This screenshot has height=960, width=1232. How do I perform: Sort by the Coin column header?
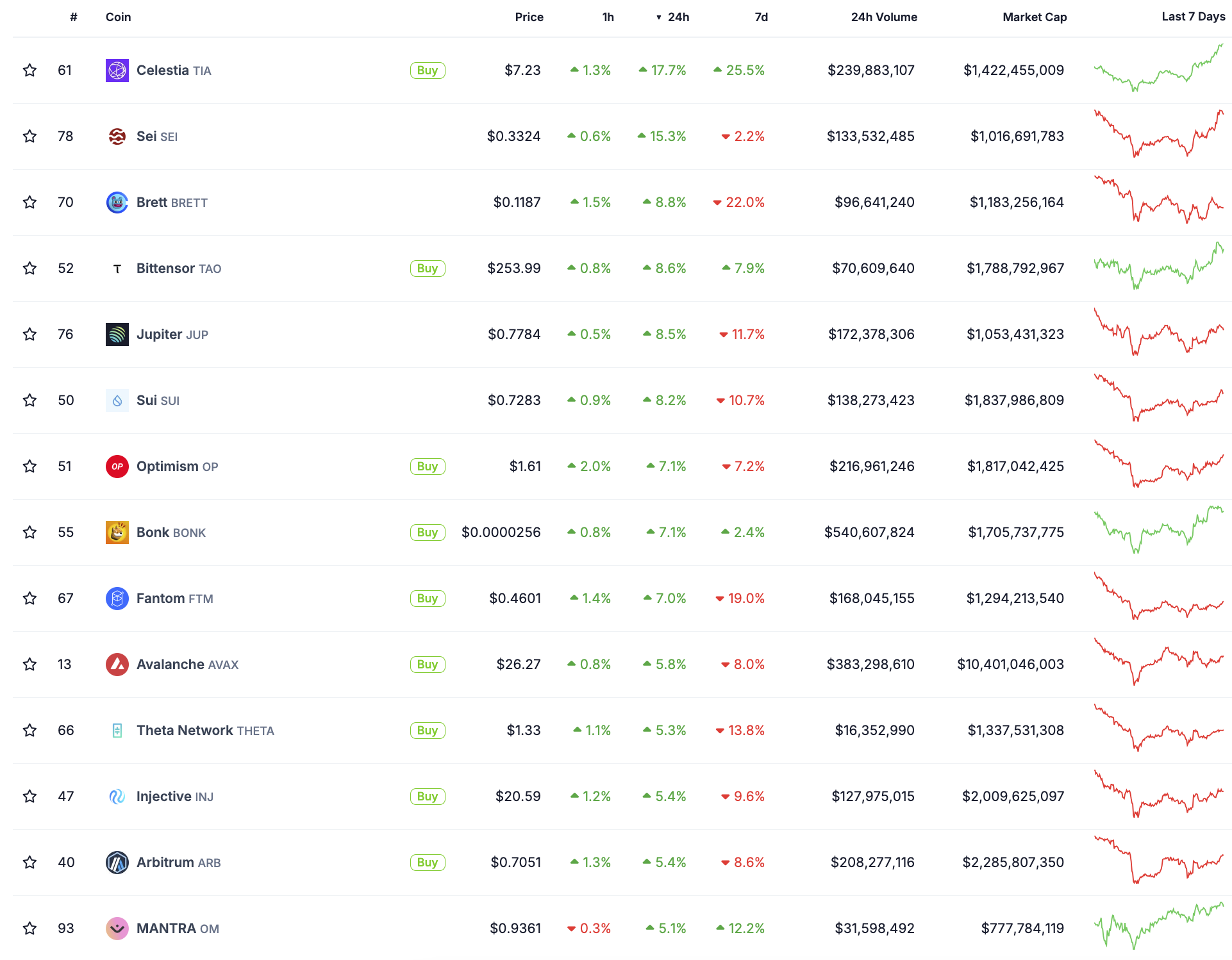pyautogui.click(x=118, y=17)
